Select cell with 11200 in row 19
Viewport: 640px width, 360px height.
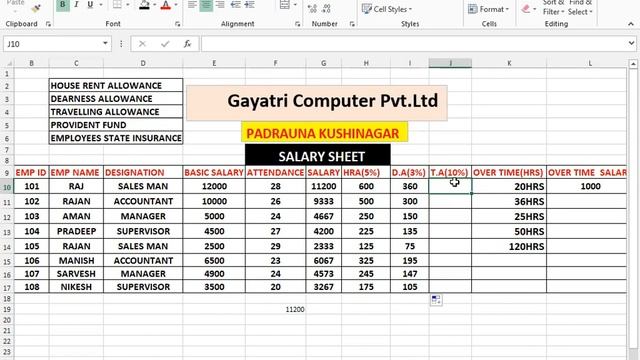pos(275,309)
